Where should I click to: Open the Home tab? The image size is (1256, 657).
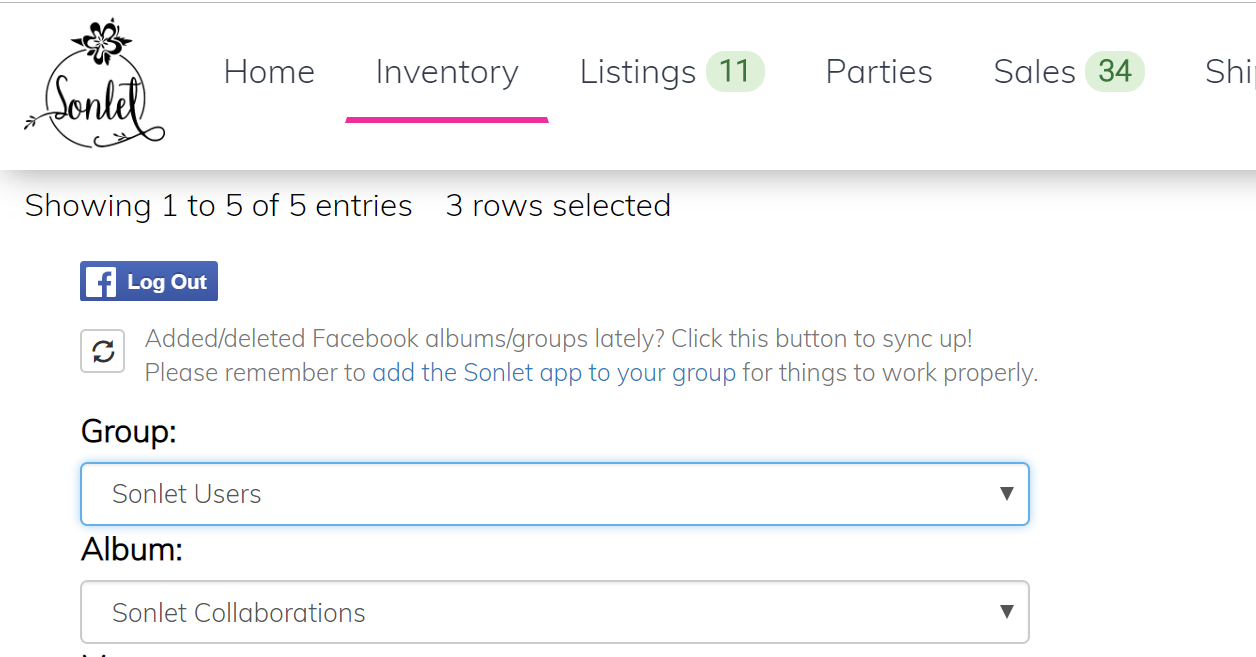(x=269, y=72)
